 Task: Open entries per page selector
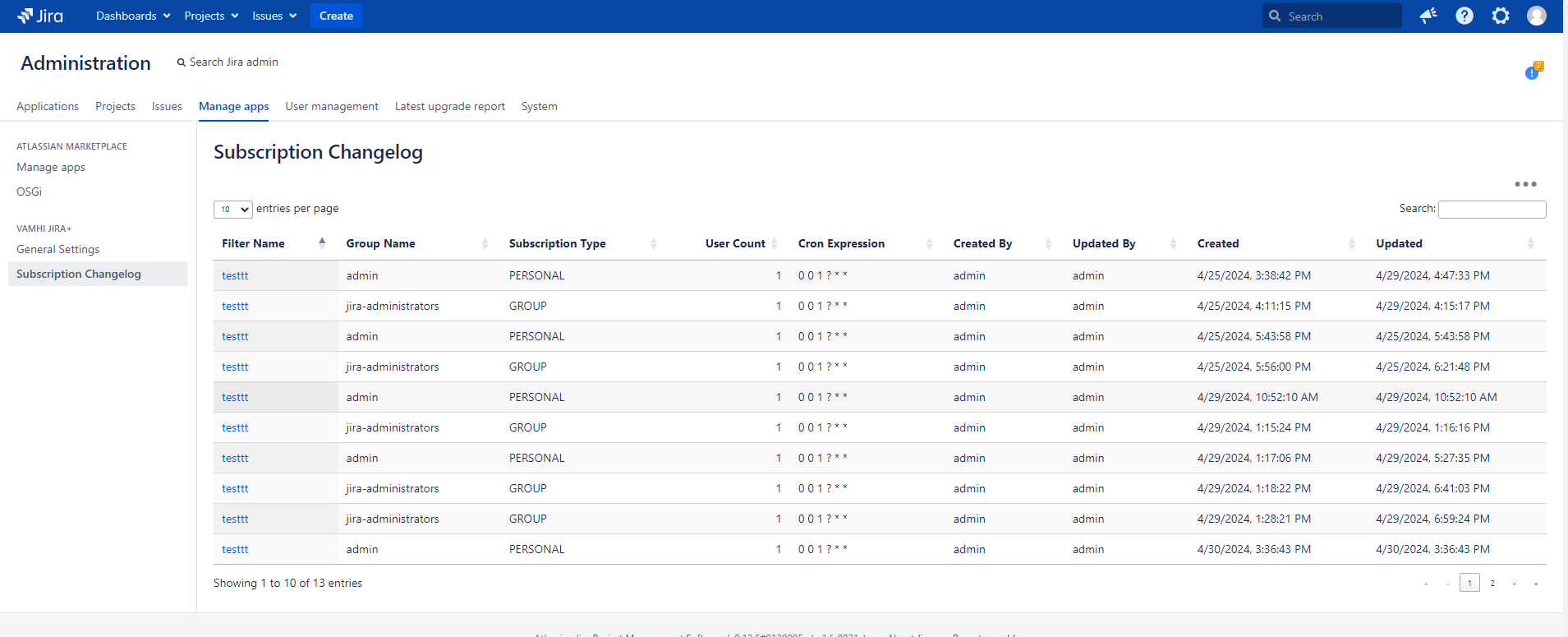click(x=232, y=210)
